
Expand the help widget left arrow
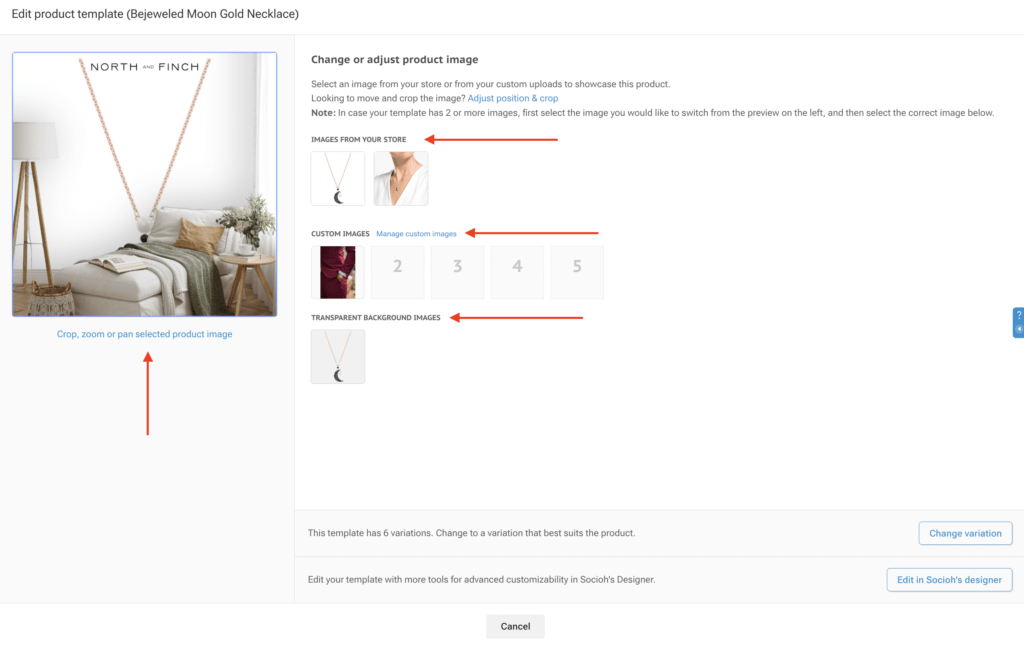1019,329
